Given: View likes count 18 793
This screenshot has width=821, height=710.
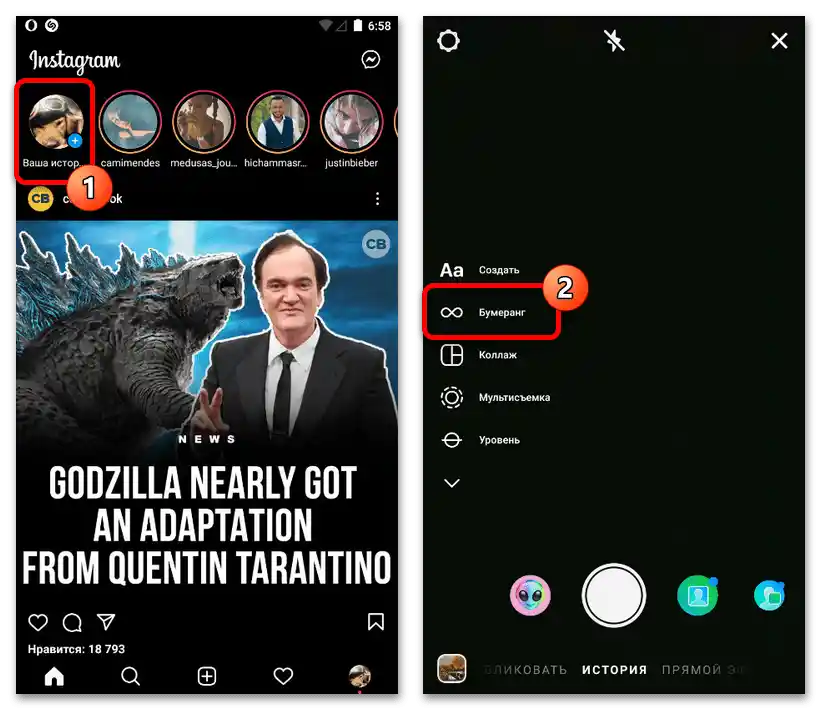Looking at the screenshot, I should pos(76,649).
